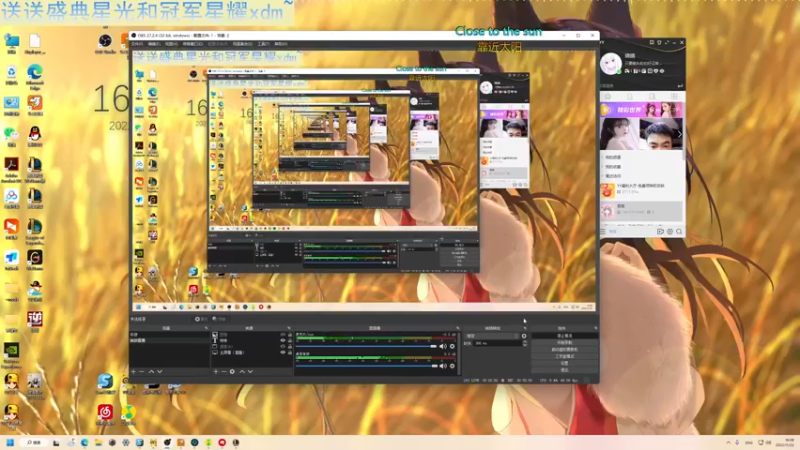Move source down with Sources panel down arrow

[x=250, y=371]
